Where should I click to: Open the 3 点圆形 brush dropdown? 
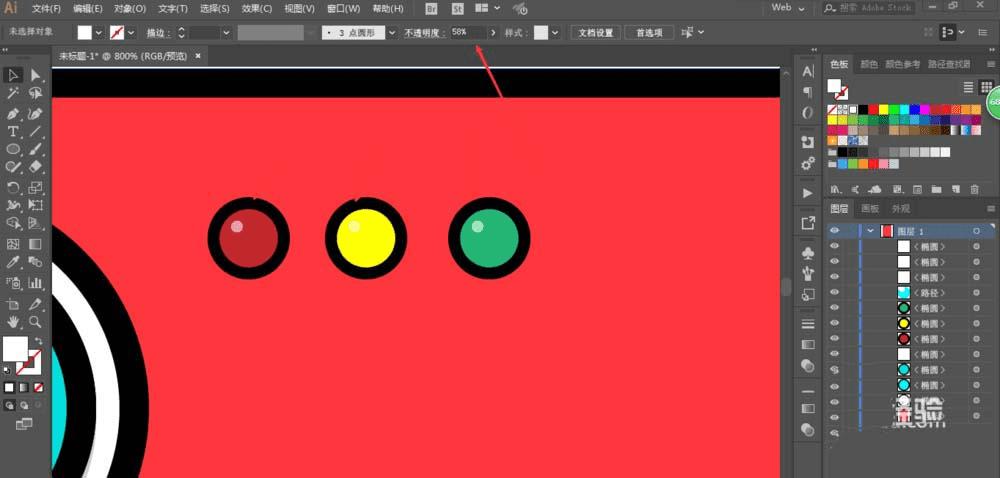click(393, 33)
